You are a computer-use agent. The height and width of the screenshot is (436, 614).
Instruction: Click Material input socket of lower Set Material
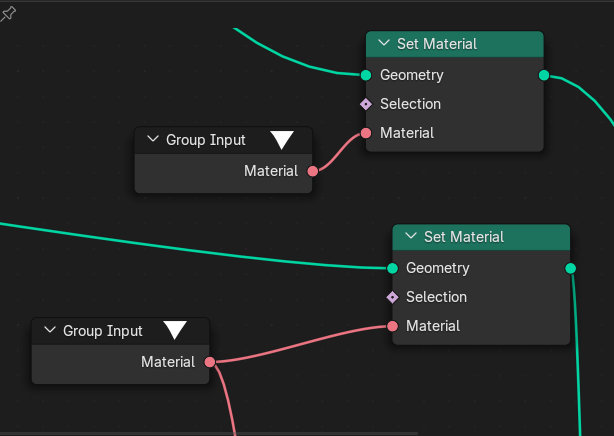(392, 326)
